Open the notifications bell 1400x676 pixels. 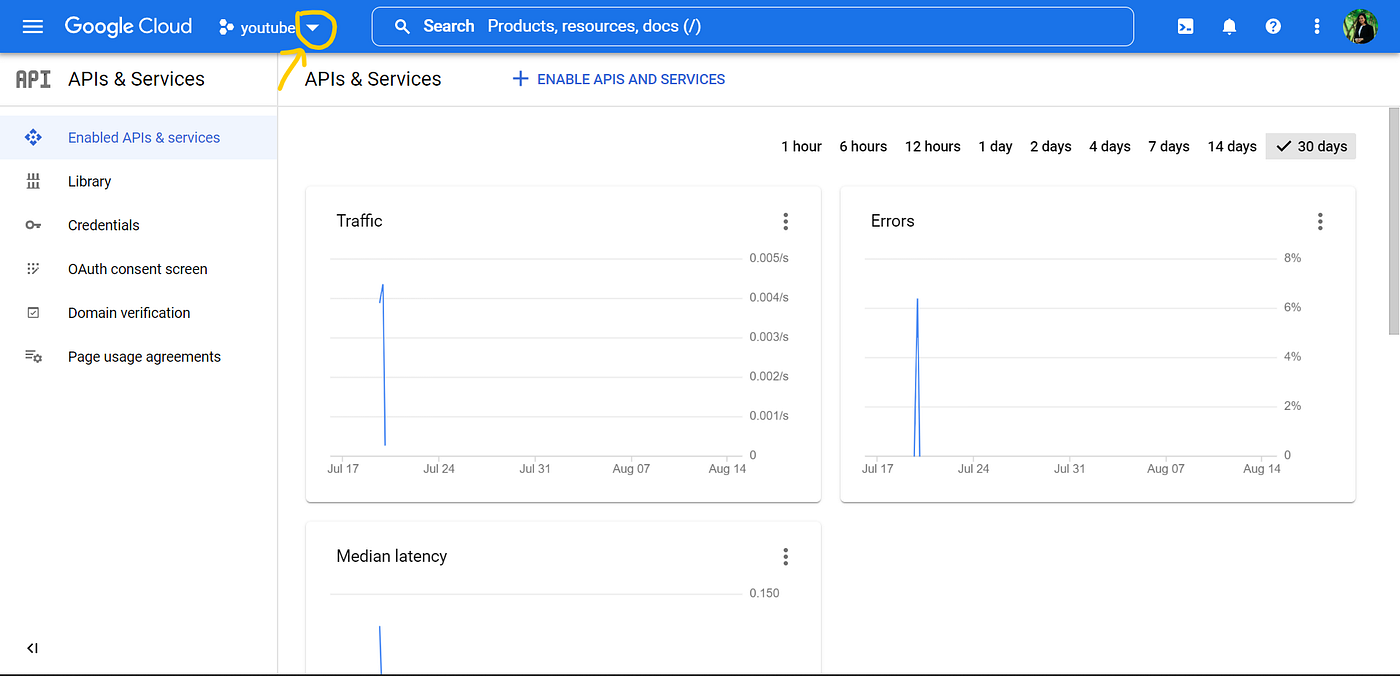tap(1229, 27)
